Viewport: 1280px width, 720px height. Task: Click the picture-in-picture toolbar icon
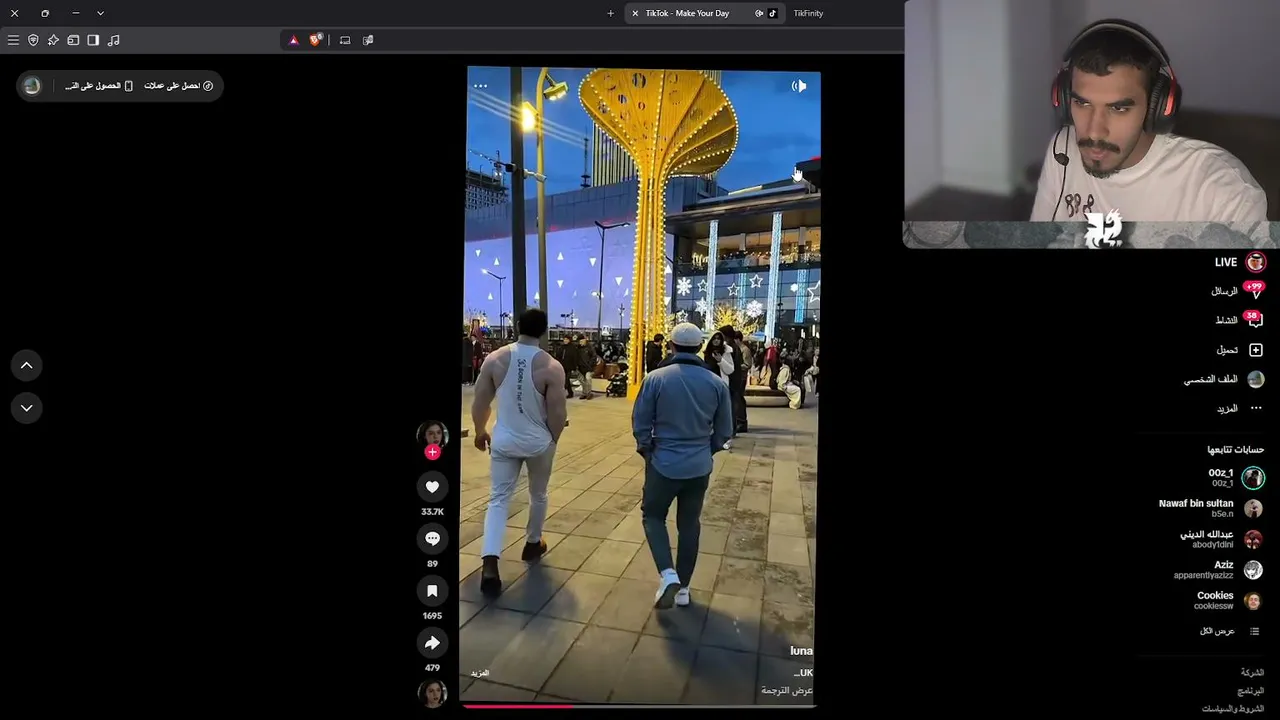coord(345,40)
